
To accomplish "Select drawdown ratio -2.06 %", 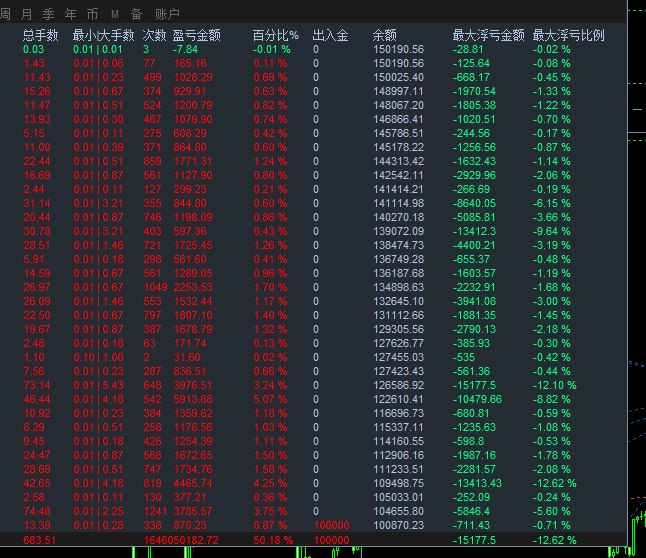I will tap(552, 176).
